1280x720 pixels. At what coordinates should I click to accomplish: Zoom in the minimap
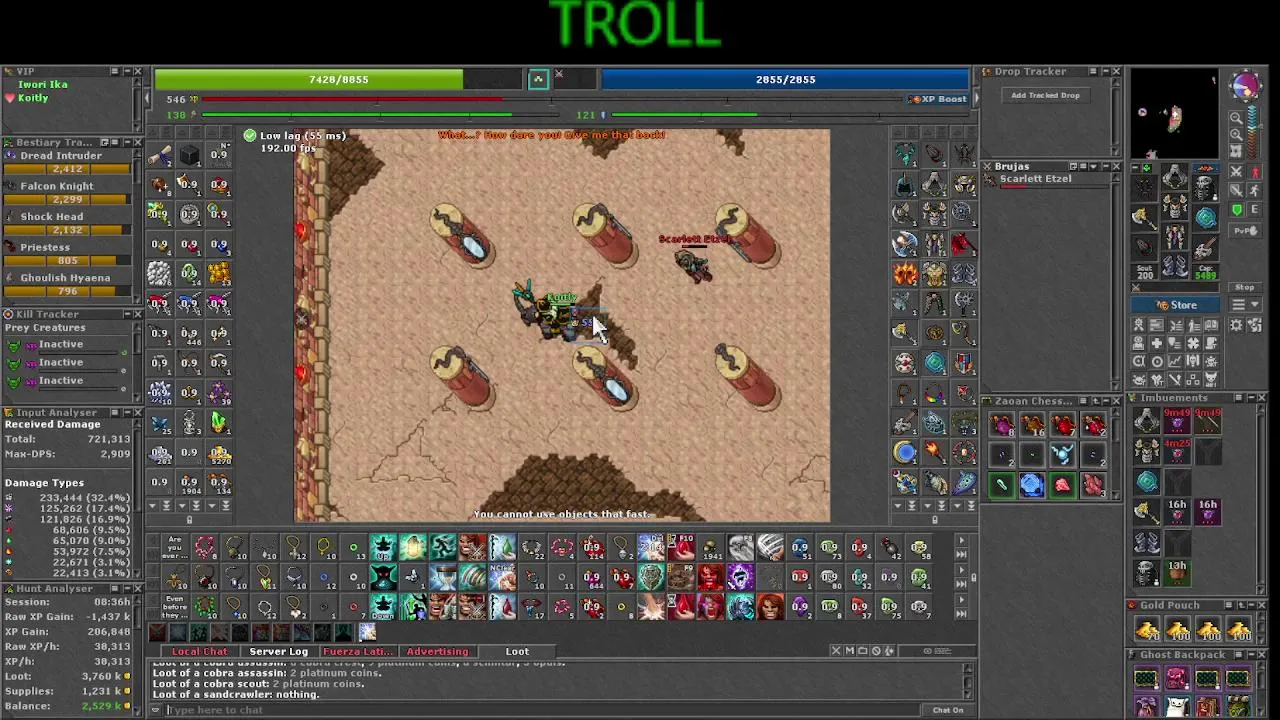point(1236,134)
